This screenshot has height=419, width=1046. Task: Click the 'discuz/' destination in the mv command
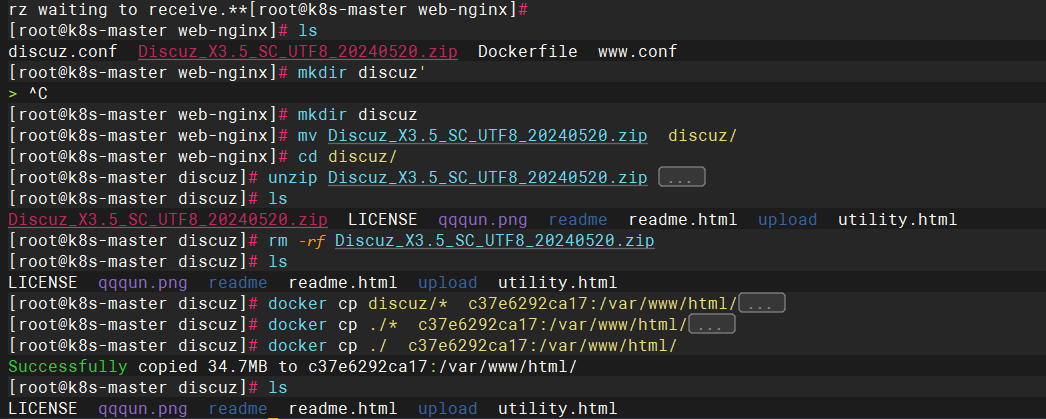[702, 135]
